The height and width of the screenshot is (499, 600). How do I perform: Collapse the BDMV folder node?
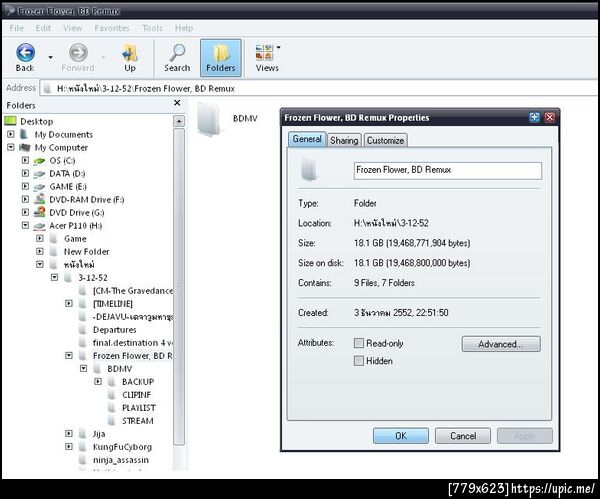pos(83,369)
